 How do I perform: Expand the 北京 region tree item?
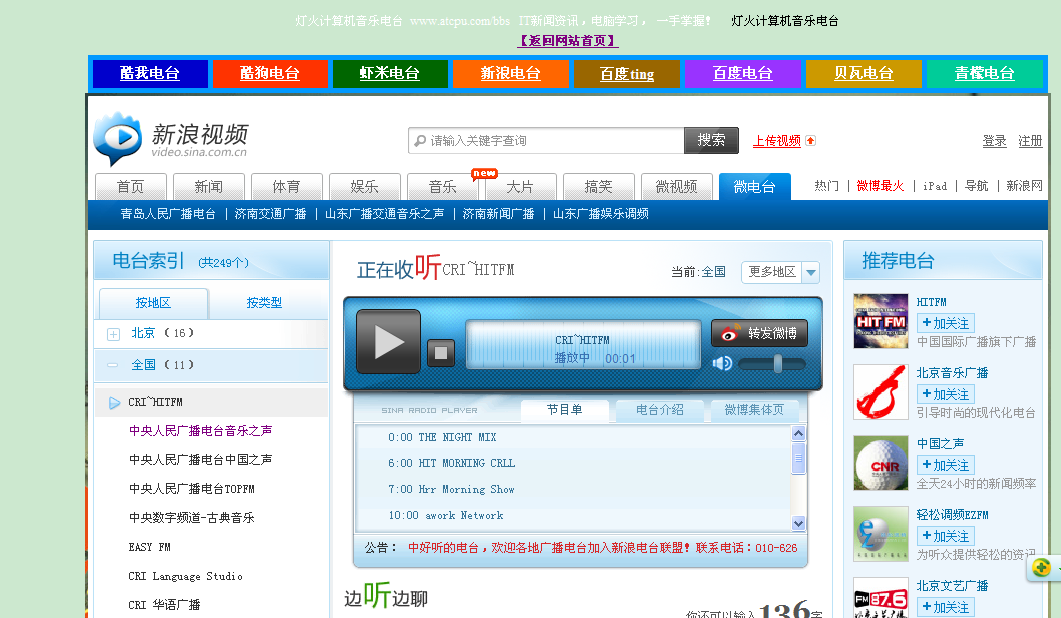click(114, 334)
